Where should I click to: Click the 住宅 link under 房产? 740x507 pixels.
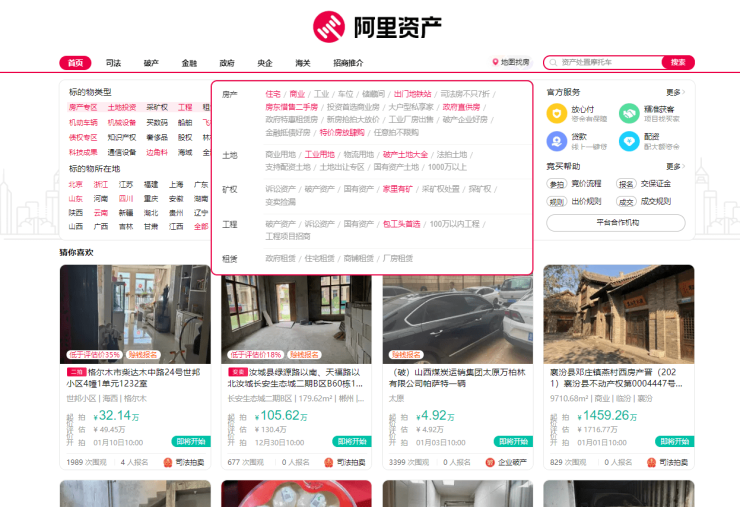[273, 94]
